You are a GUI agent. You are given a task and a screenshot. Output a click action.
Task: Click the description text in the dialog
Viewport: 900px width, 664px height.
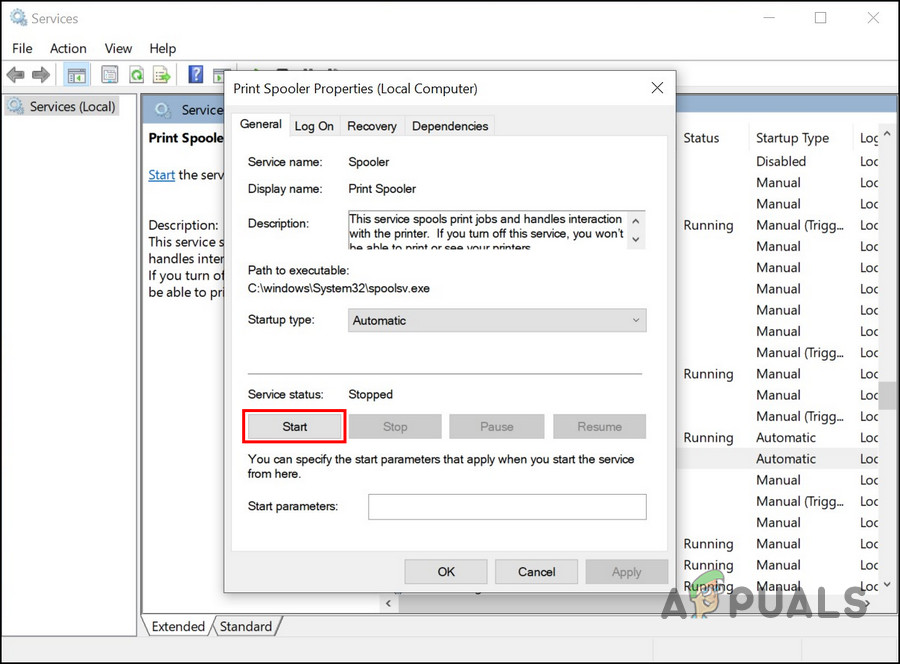pyautogui.click(x=486, y=230)
